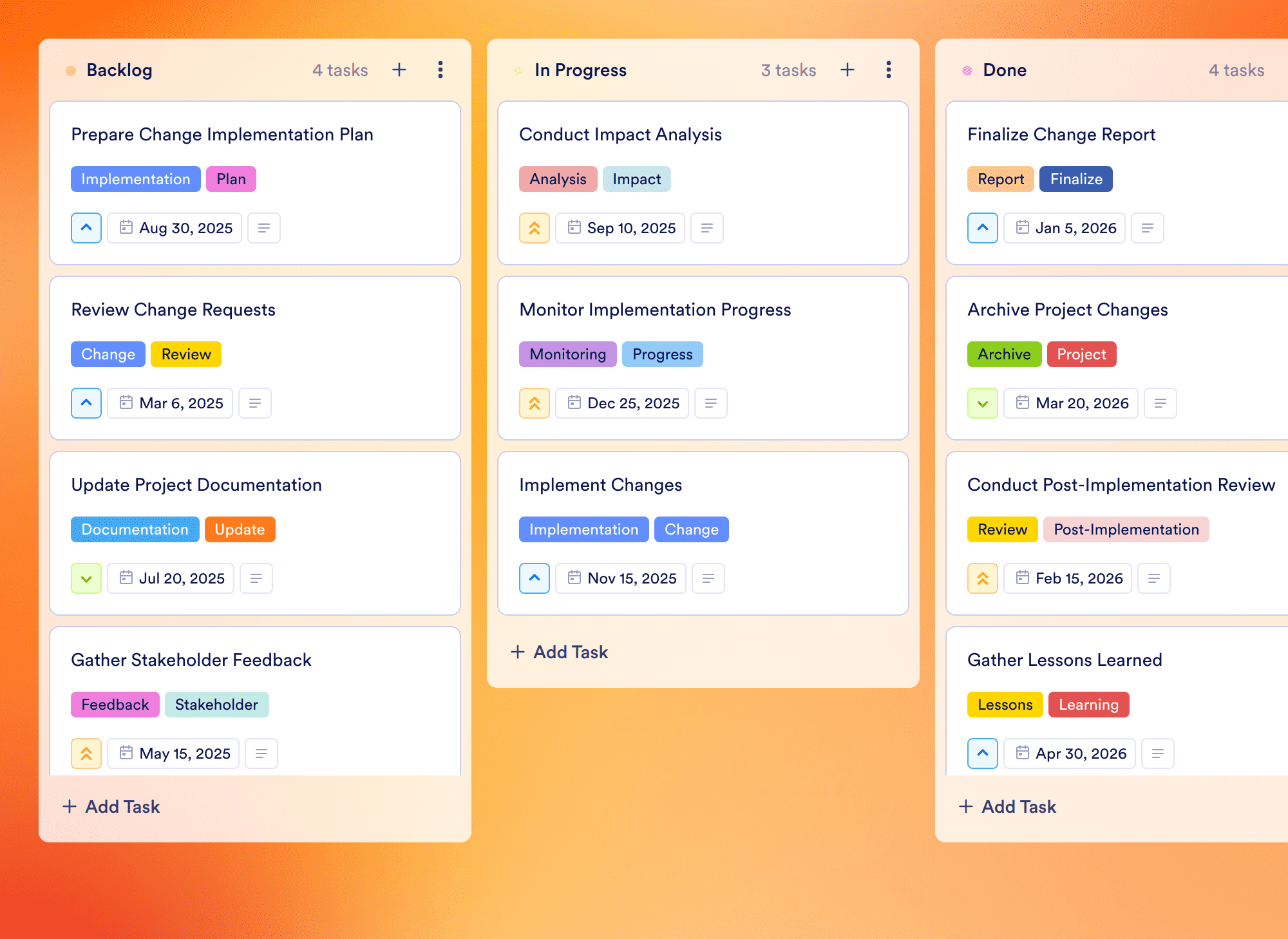Click Add Task at bottom of Backlog

[x=111, y=806]
